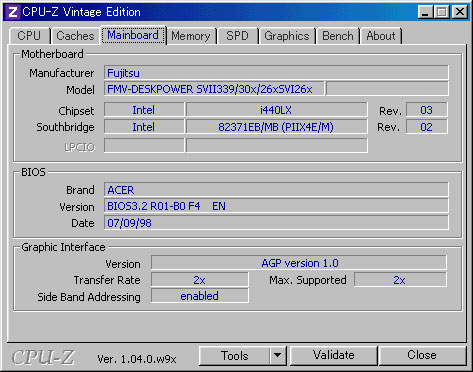Click the Graphic Interface AGP version 1.0 field
The width and height of the screenshot is (473, 372).
[x=299, y=263]
